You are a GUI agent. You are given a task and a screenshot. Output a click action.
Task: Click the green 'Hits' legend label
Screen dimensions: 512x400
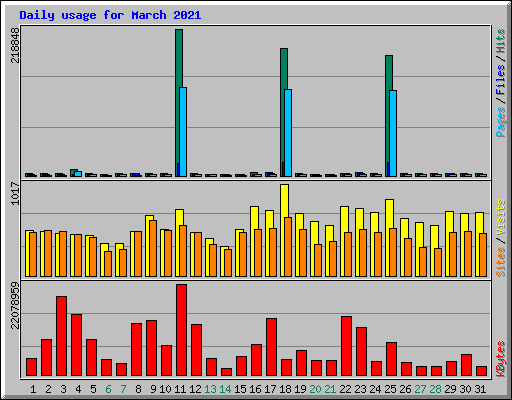[x=501, y=41]
